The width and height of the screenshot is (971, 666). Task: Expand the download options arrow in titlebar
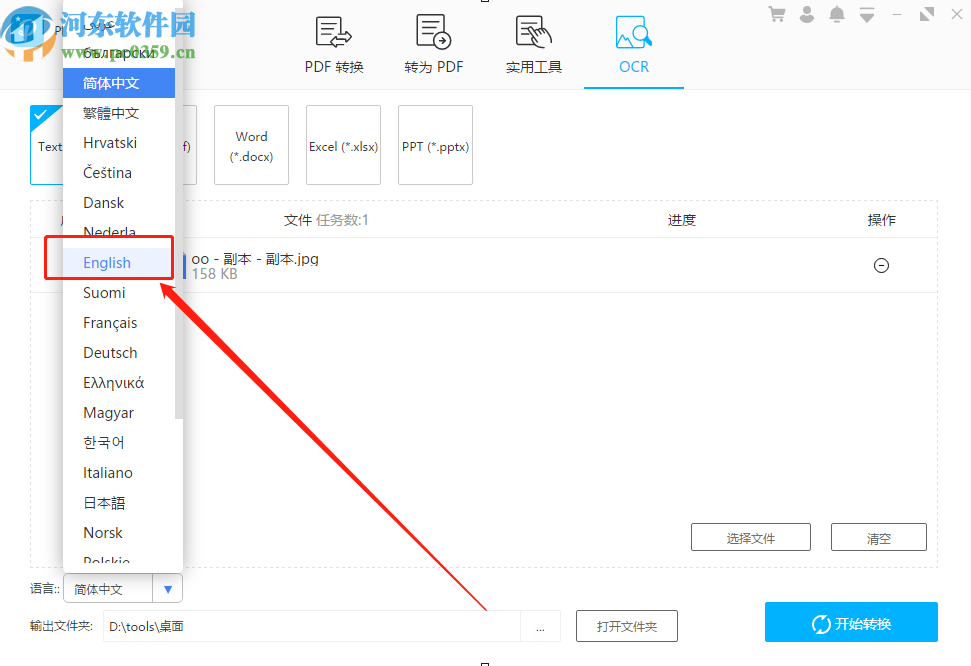tap(866, 14)
